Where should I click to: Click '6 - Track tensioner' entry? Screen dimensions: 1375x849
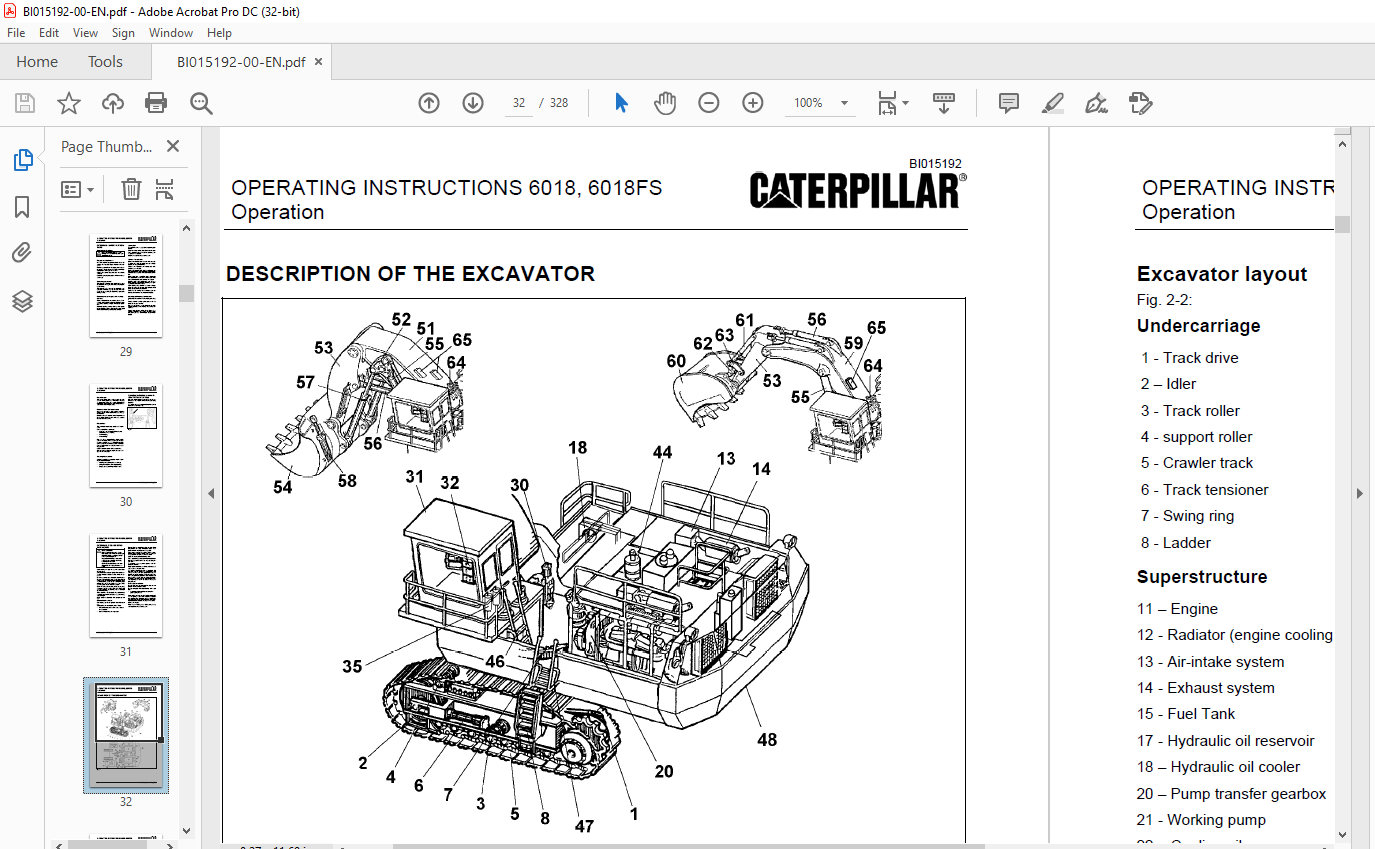point(1204,490)
